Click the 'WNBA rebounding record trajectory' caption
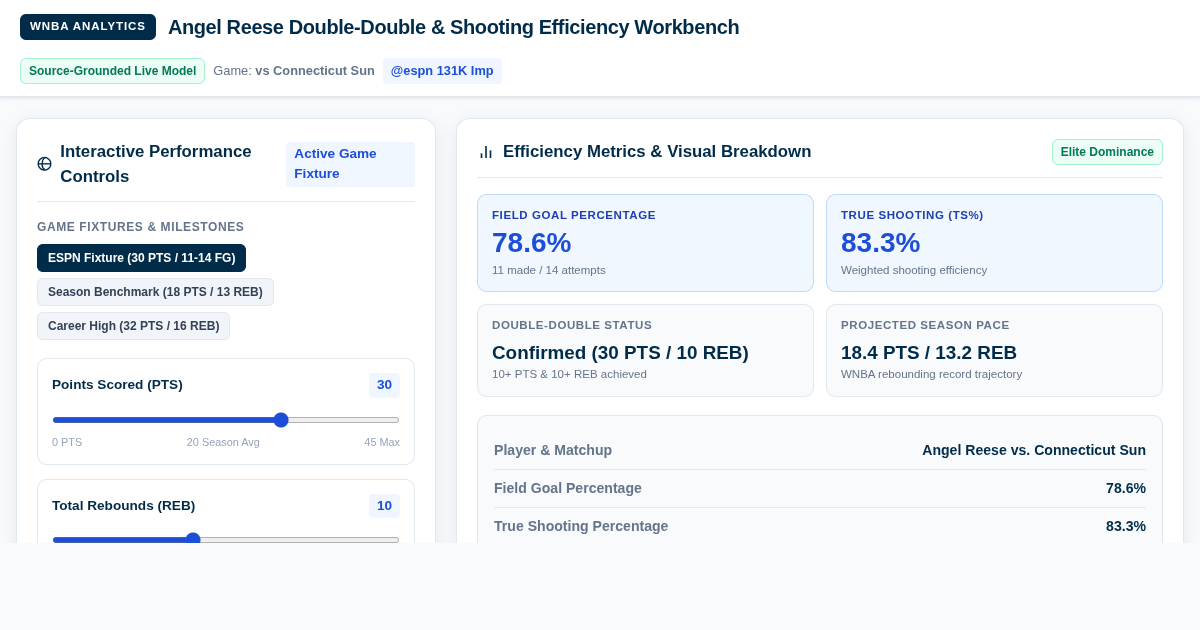 click(x=931, y=374)
